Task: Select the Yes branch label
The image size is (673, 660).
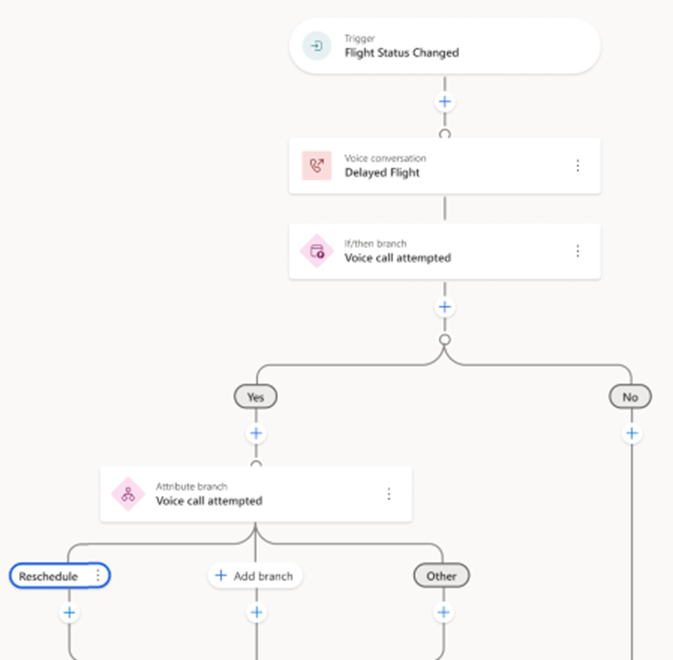Action: (256, 397)
